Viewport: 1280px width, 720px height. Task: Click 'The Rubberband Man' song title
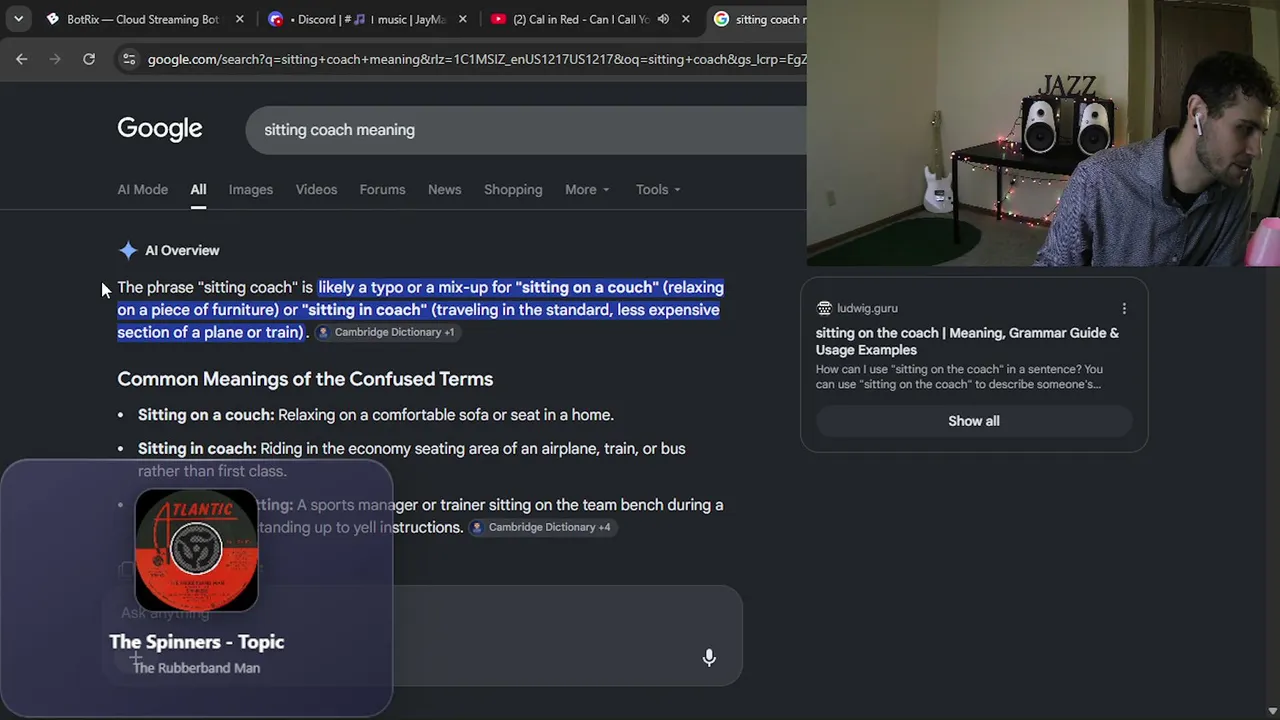coord(196,668)
